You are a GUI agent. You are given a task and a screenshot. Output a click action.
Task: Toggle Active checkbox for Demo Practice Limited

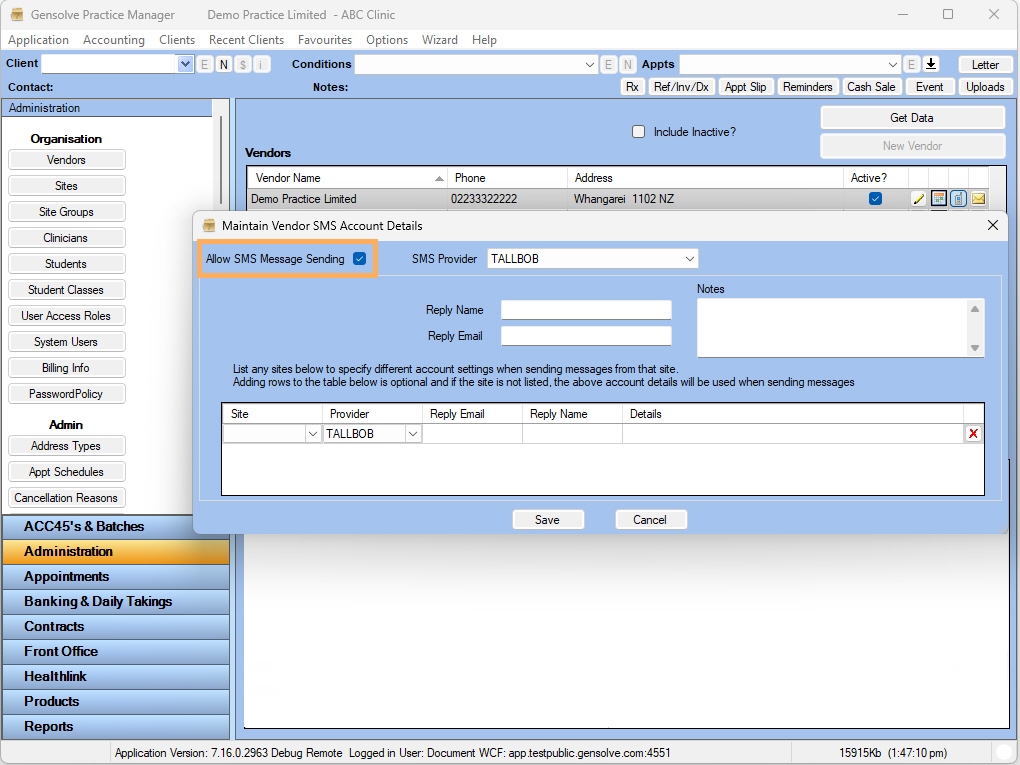coord(876,199)
